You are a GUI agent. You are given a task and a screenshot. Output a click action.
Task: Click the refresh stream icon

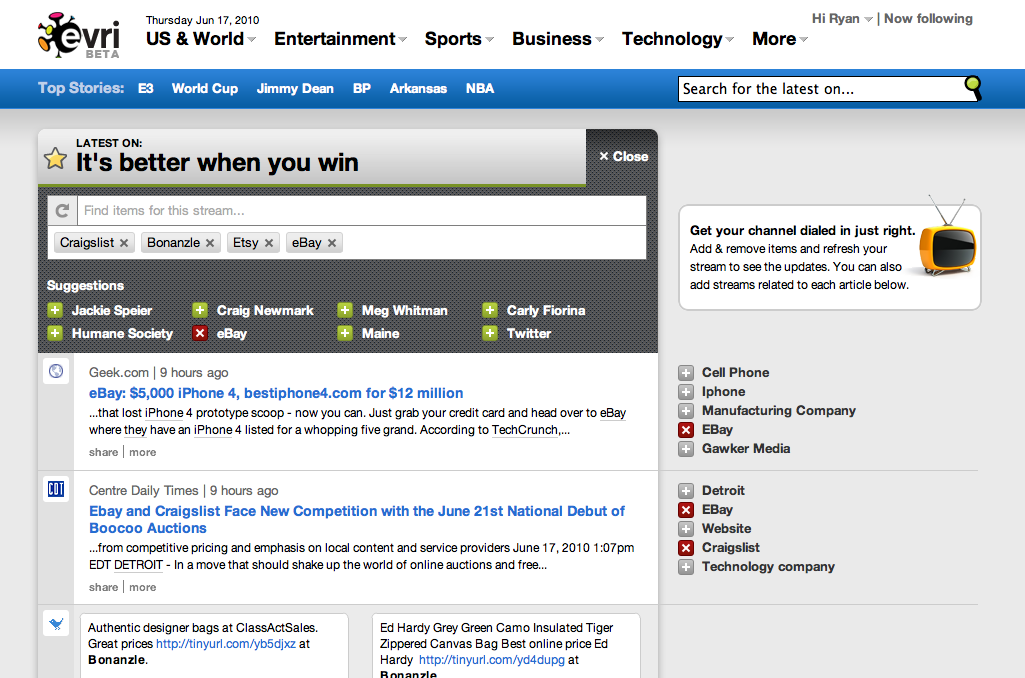point(63,211)
